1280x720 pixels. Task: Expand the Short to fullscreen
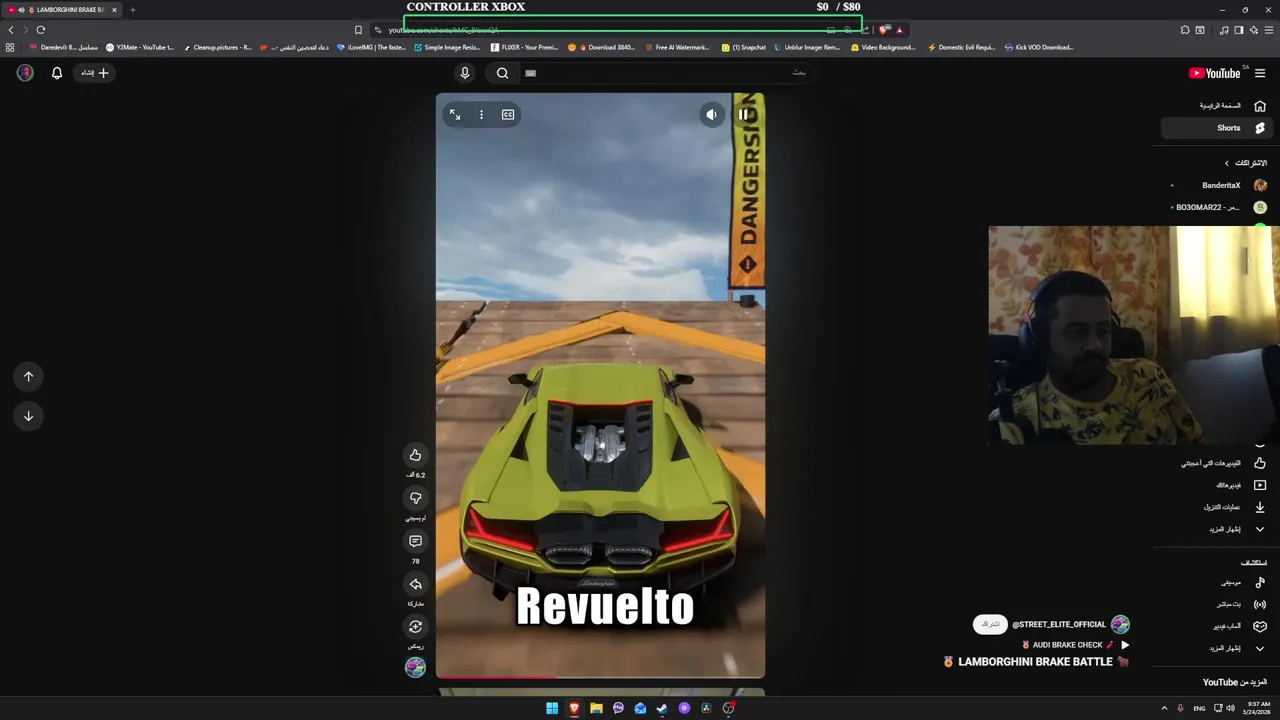[x=455, y=115]
